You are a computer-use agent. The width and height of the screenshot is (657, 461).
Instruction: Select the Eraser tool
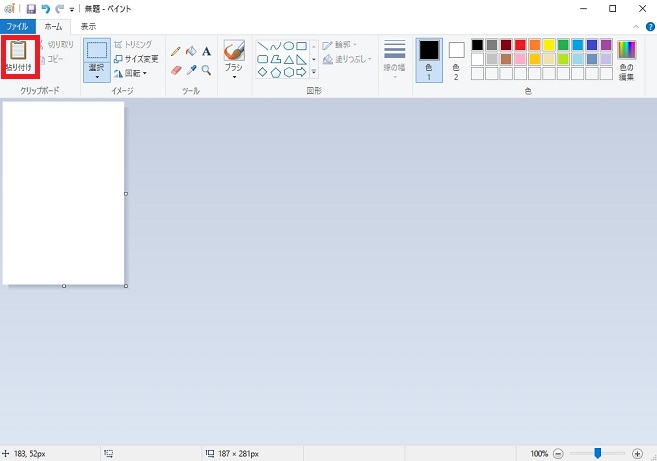[x=176, y=70]
